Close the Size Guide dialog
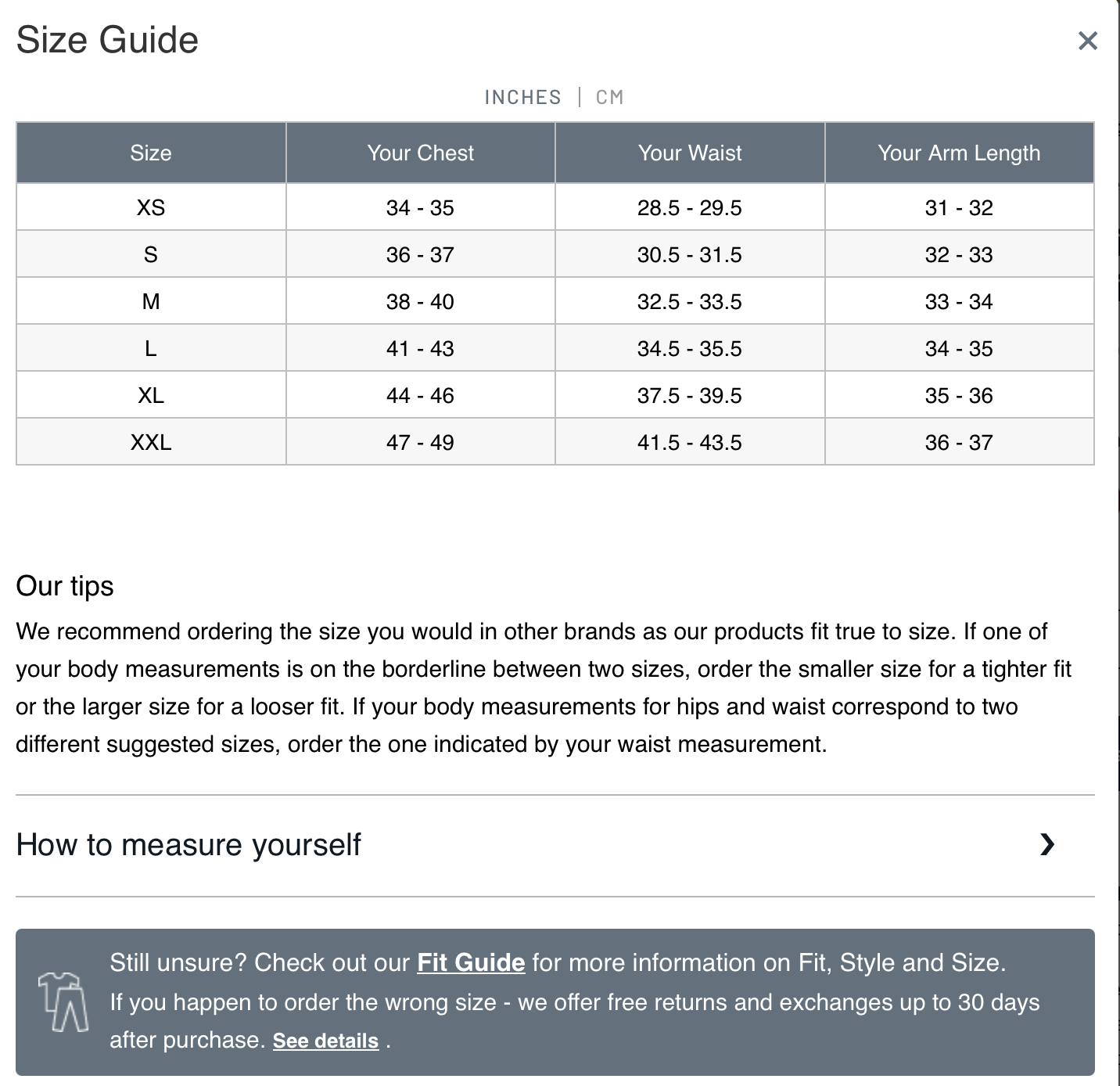 tap(1087, 41)
